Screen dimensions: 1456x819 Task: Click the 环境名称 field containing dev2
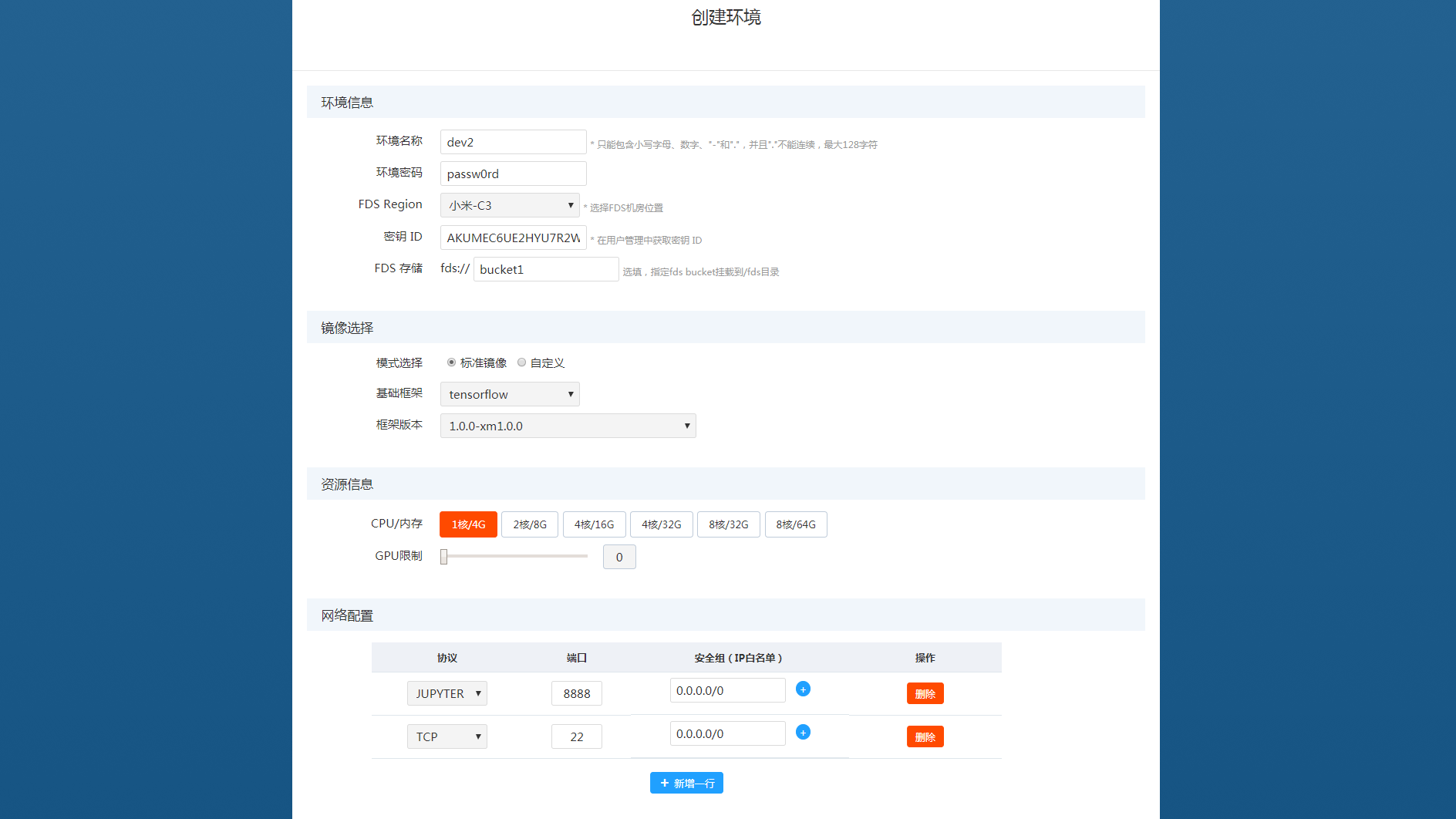point(514,142)
